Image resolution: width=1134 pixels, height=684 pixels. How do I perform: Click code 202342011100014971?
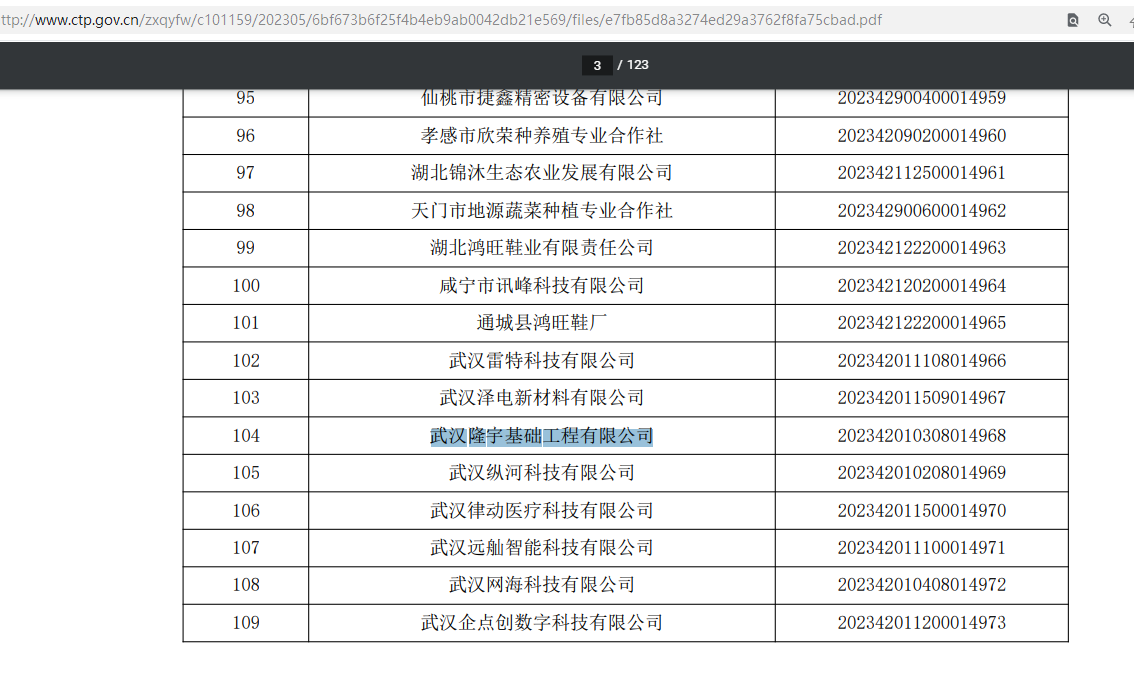[x=921, y=548]
